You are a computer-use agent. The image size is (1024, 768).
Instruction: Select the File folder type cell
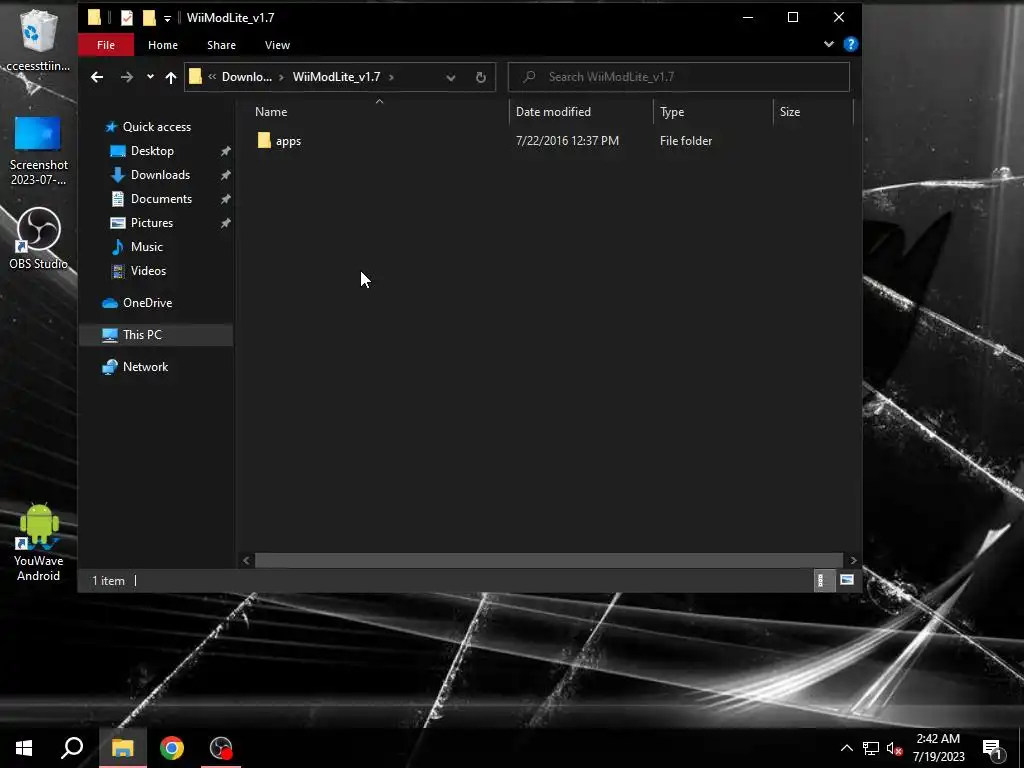click(686, 141)
